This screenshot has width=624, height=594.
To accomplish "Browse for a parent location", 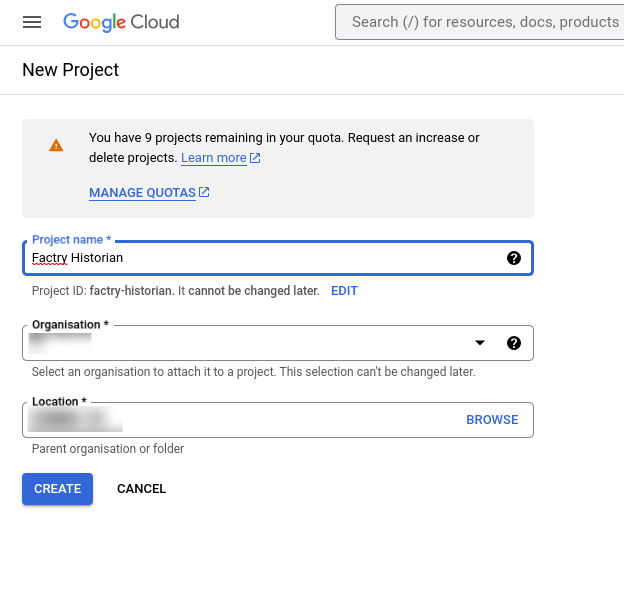I will click(492, 420).
